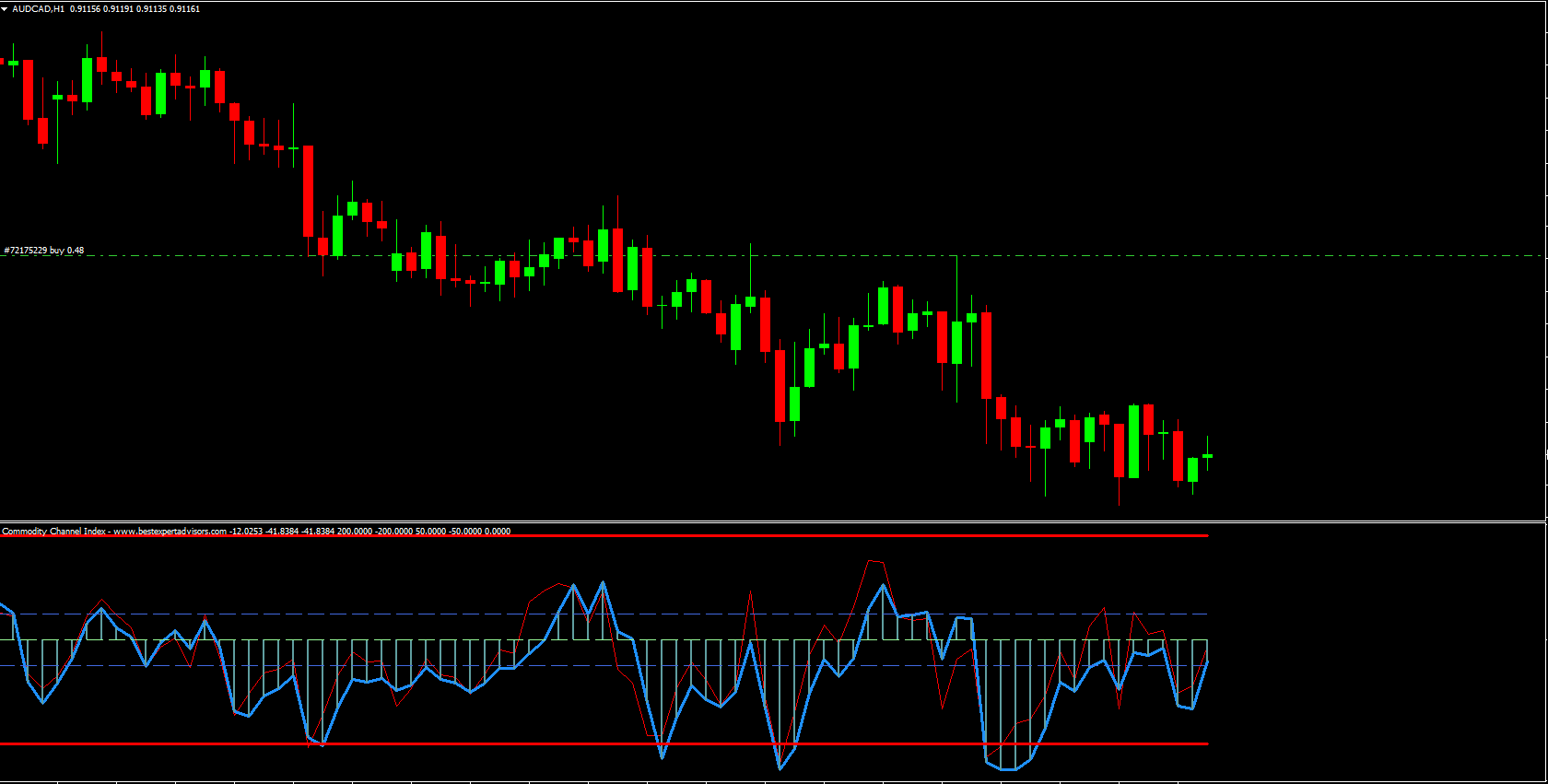Image resolution: width=1548 pixels, height=784 pixels.
Task: Click the long red candle before the final drop
Action: pyautogui.click(x=986, y=355)
